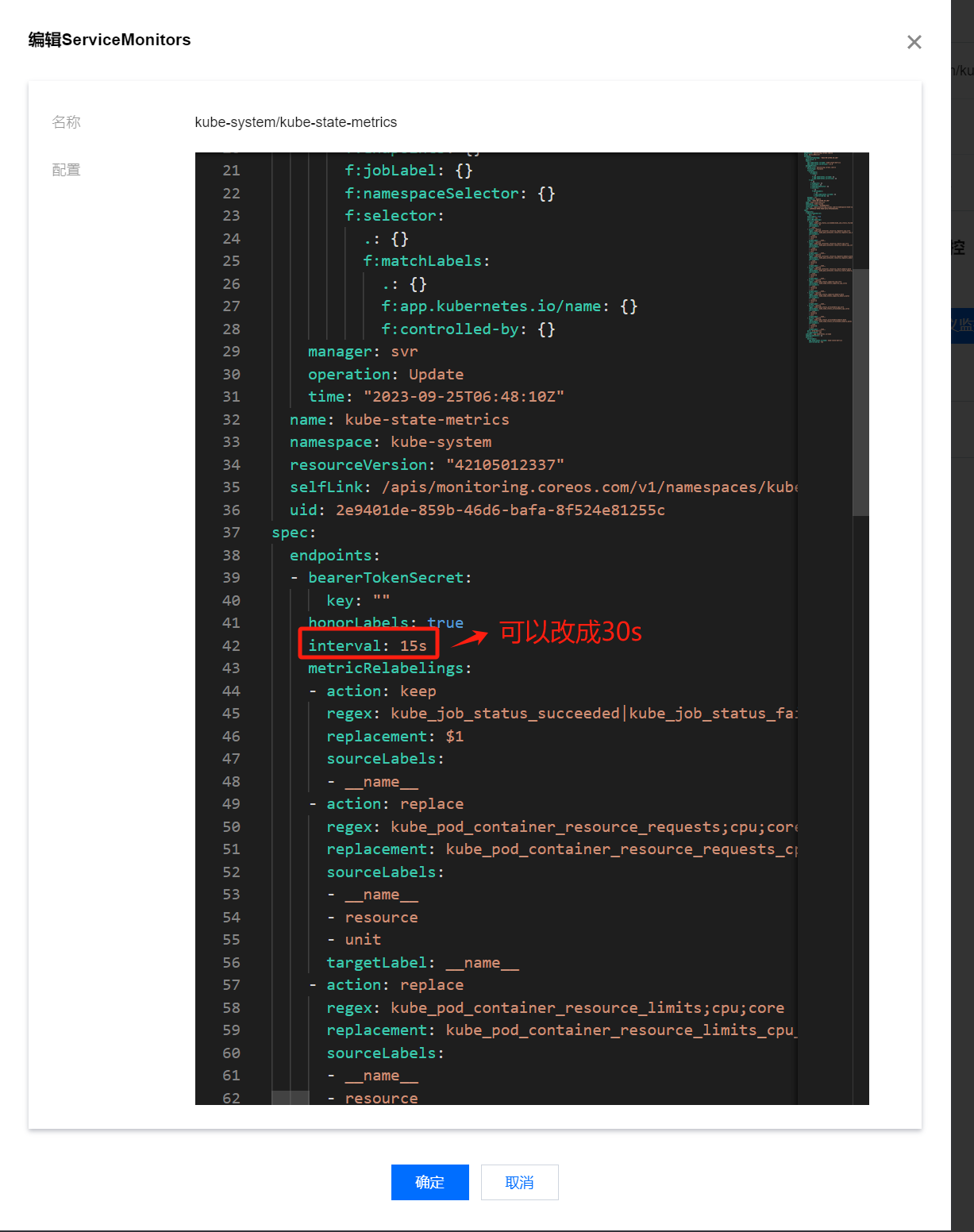974x1232 pixels.
Task: Click the uid 2e9401de-859b-46d6 line
Action: tap(477, 510)
